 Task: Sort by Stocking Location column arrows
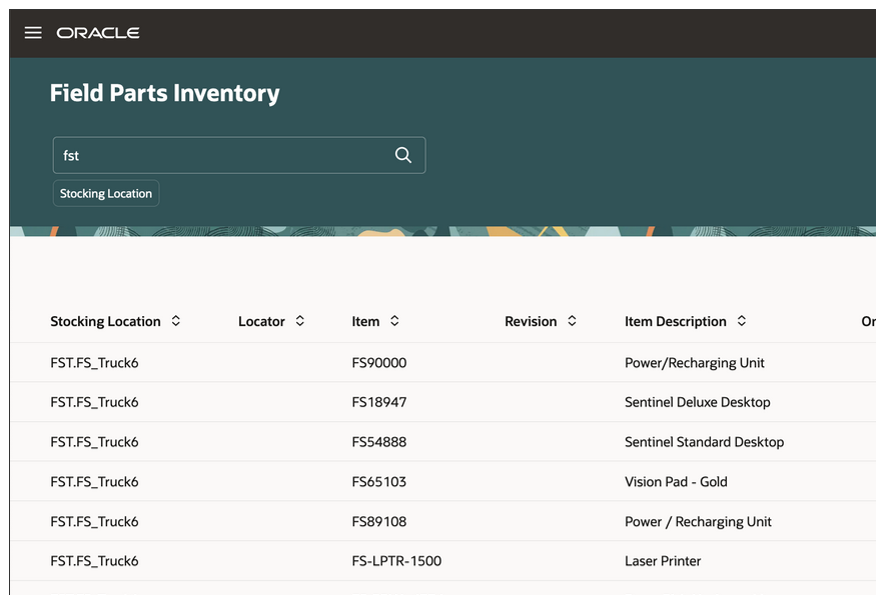176,321
